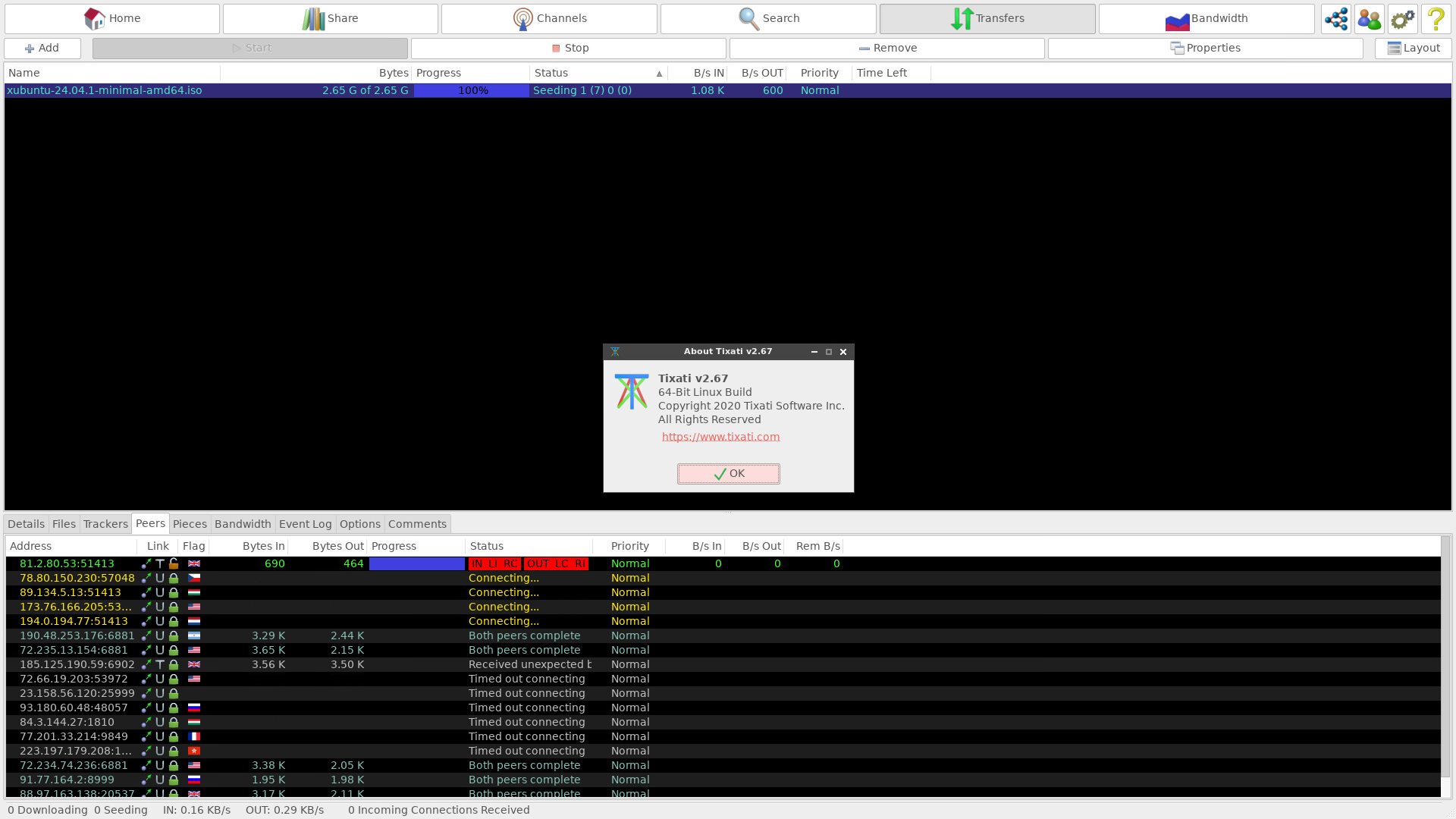Click OK in About Tixati dialog
The width and height of the screenshot is (1456, 819).
728,474
